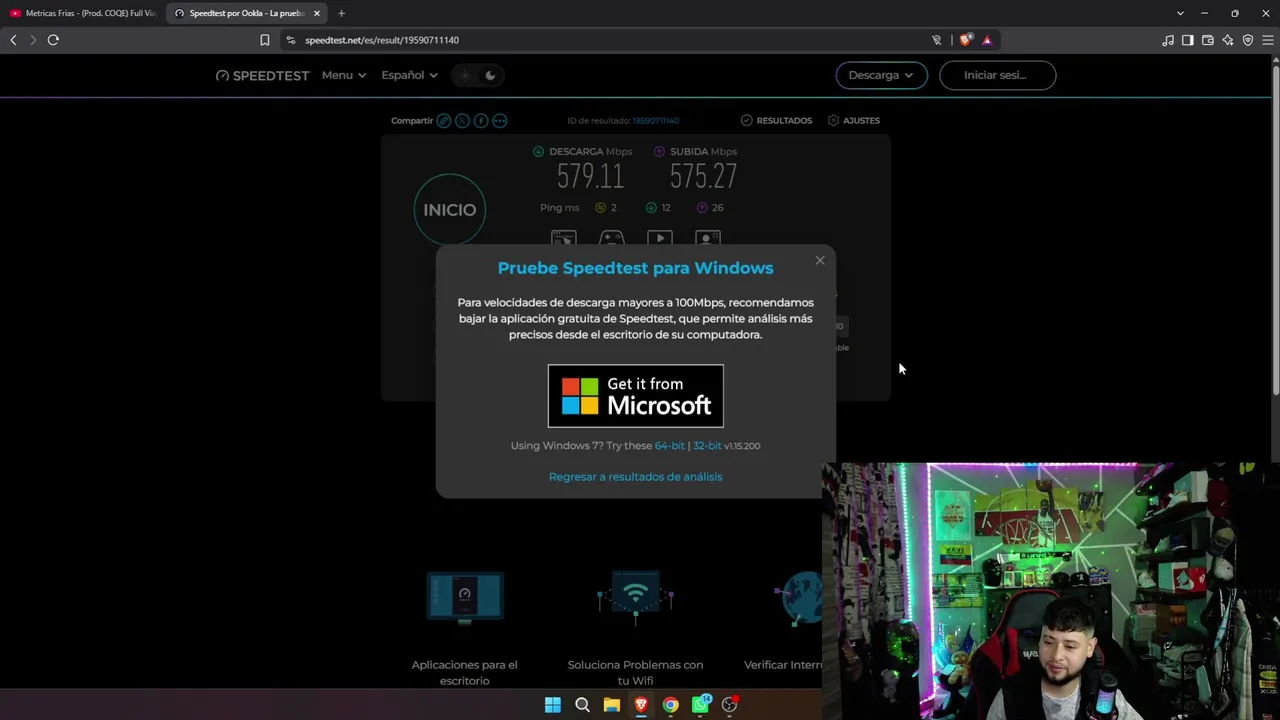Share result on X (Twitter)
This screenshot has height=720, width=1280.
pos(462,121)
